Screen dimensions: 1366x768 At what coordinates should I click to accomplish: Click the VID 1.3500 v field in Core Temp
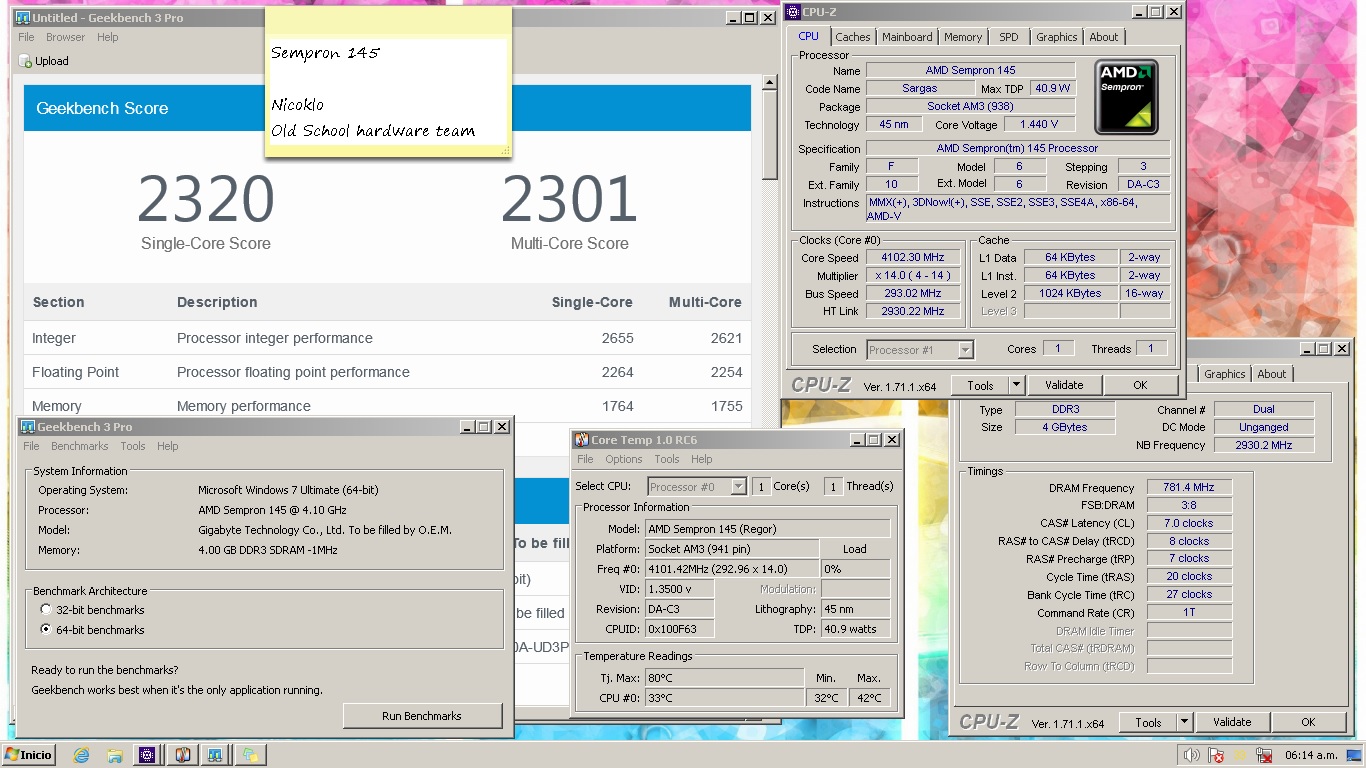tap(680, 589)
